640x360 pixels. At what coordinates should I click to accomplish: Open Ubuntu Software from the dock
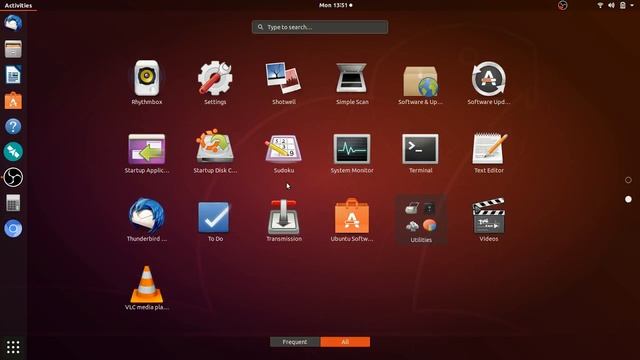pos(13,100)
